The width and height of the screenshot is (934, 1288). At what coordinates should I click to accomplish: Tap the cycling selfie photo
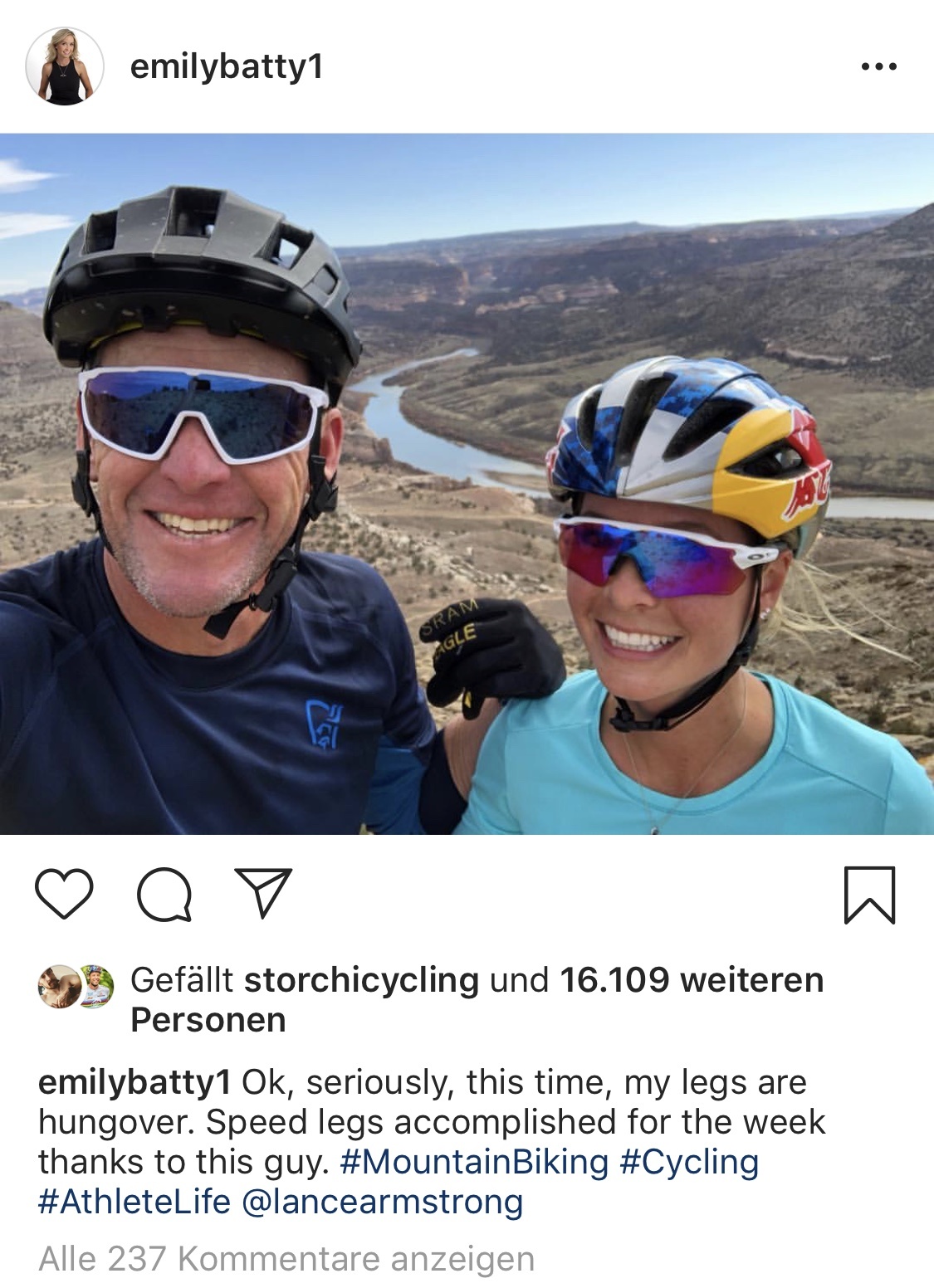tap(467, 484)
